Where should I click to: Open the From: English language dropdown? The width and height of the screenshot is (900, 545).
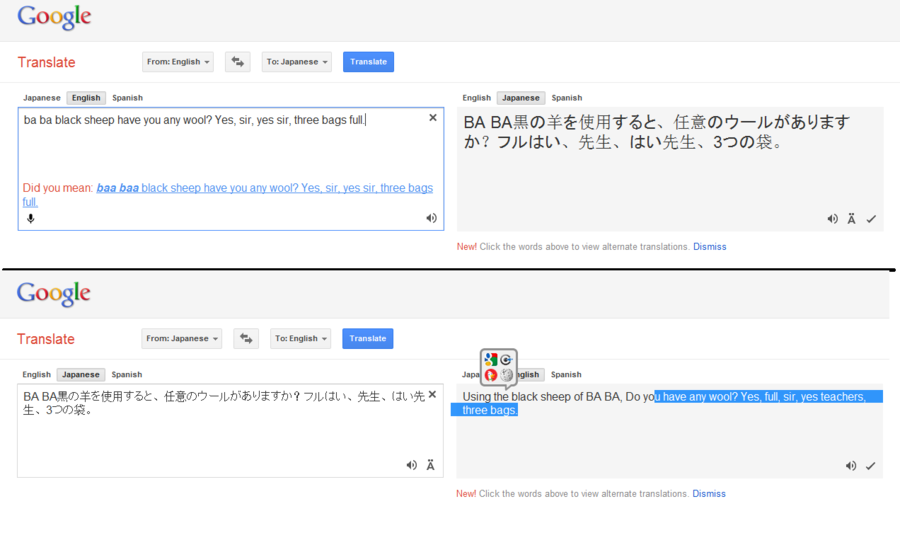[x=178, y=62]
